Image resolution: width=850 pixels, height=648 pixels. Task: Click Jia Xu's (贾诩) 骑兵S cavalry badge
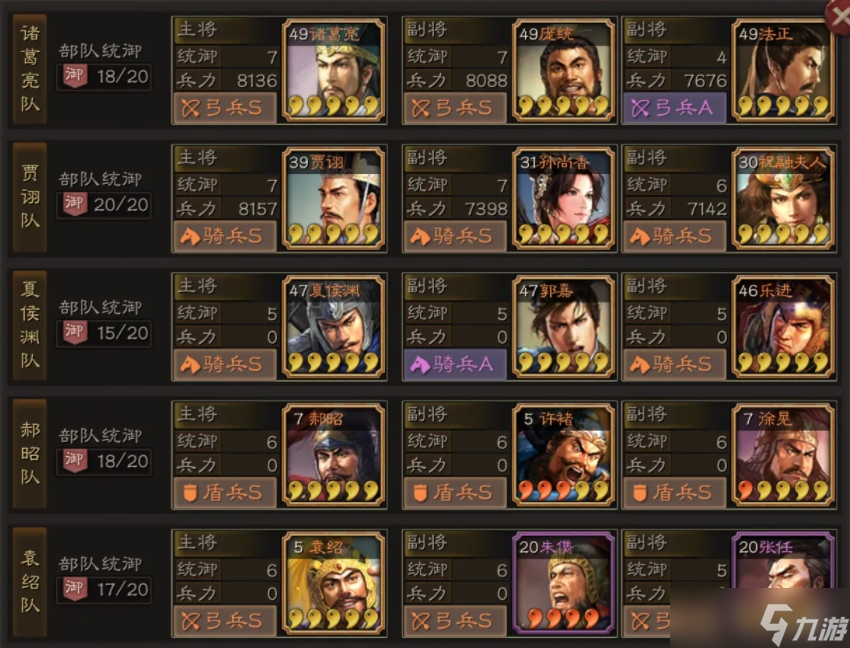(x=225, y=236)
